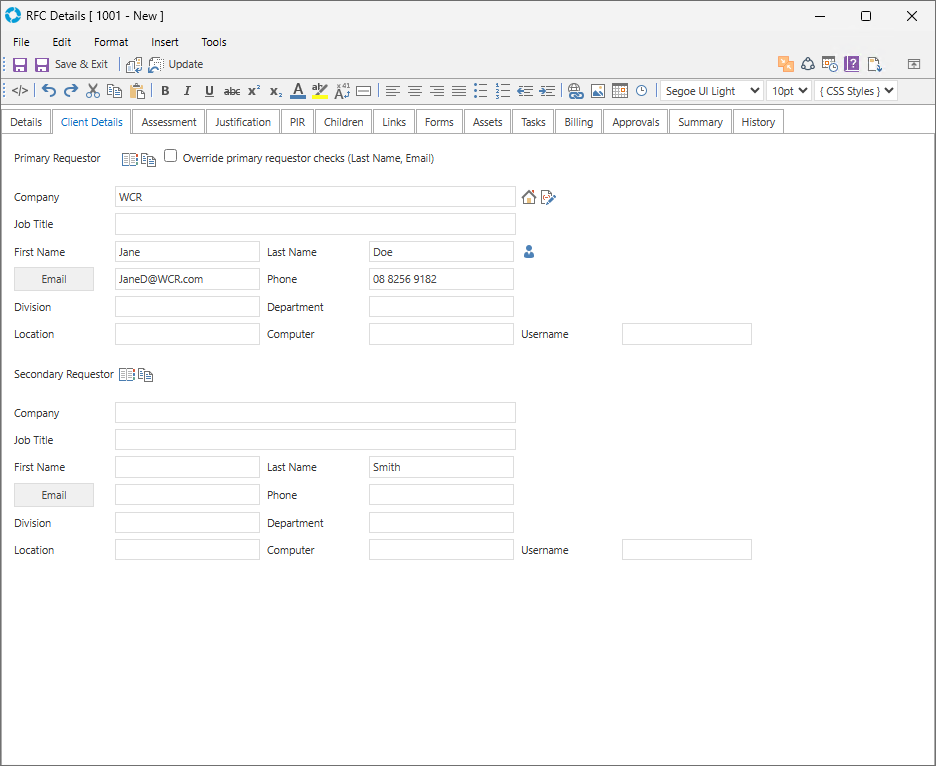
Task: Click the cut scissors icon
Action: [x=93, y=91]
